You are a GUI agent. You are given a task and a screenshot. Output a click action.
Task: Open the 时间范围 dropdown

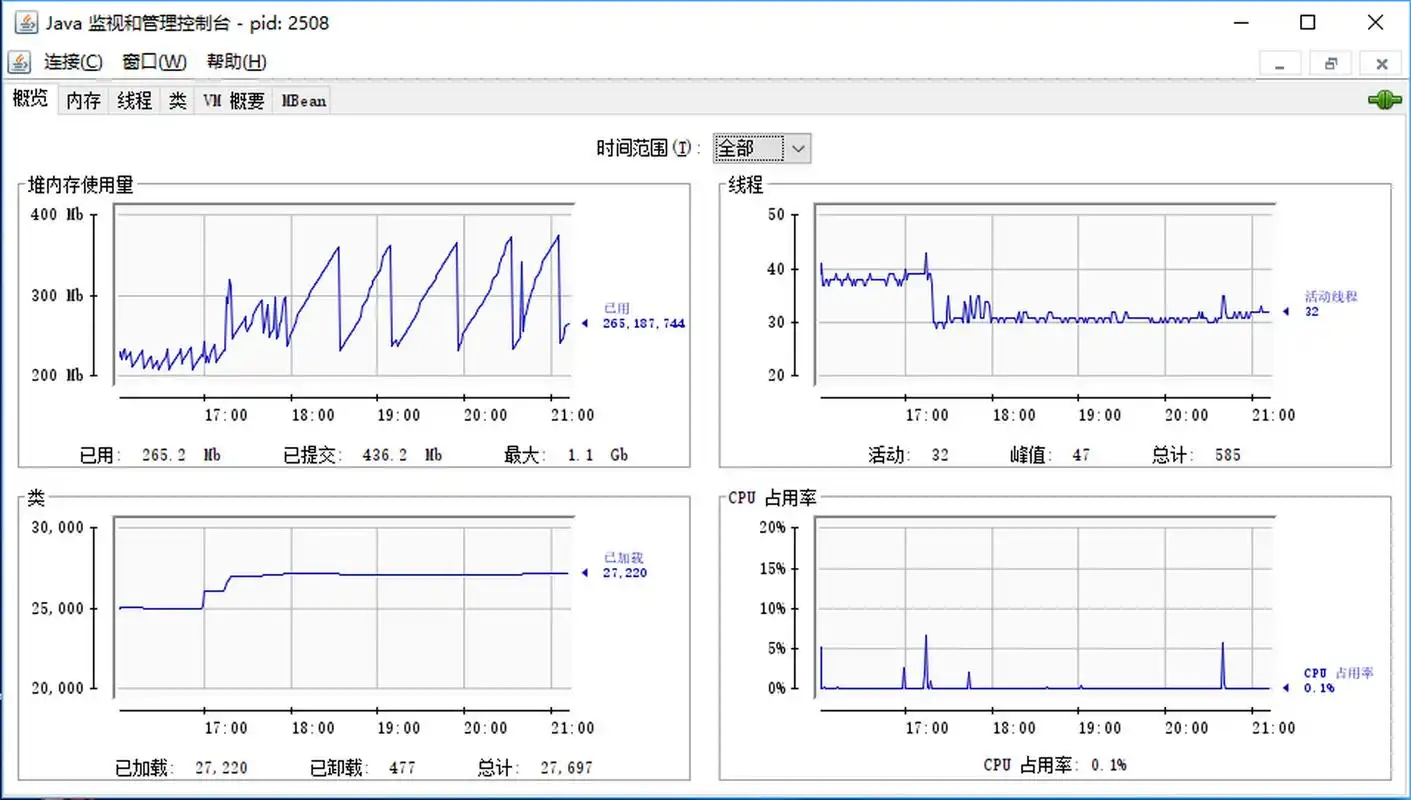click(x=760, y=147)
